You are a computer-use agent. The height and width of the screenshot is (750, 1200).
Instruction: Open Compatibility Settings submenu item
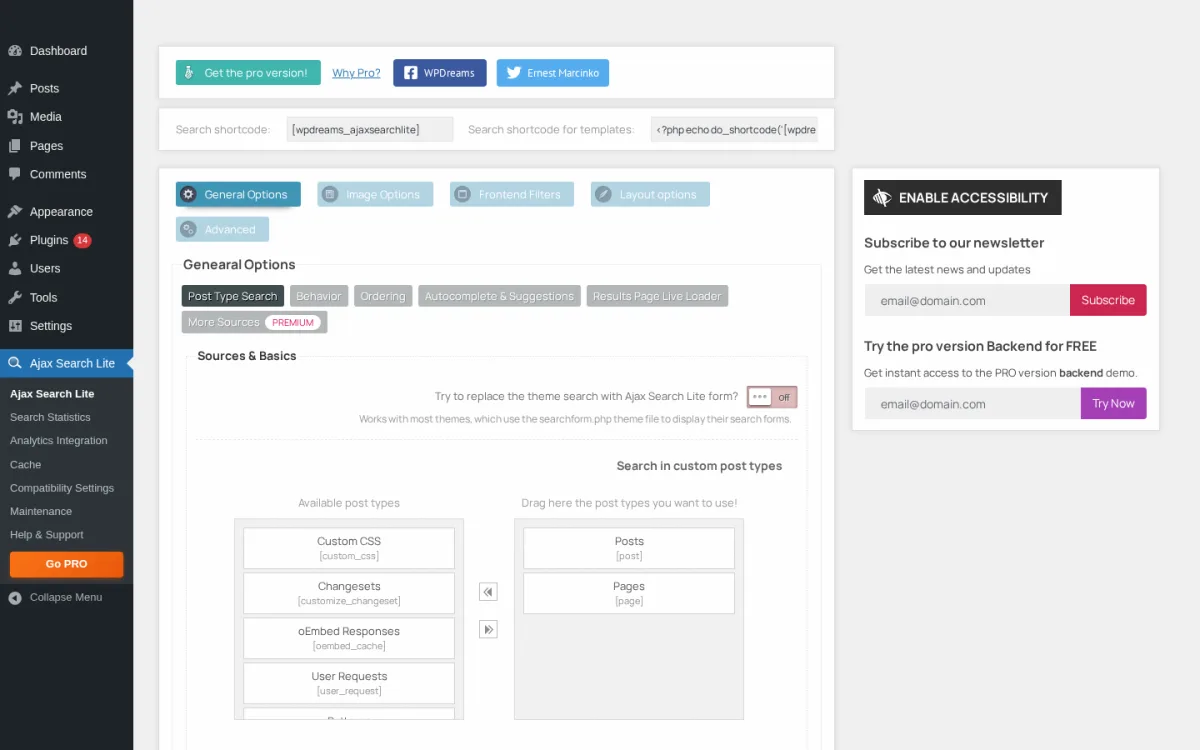[62, 488]
